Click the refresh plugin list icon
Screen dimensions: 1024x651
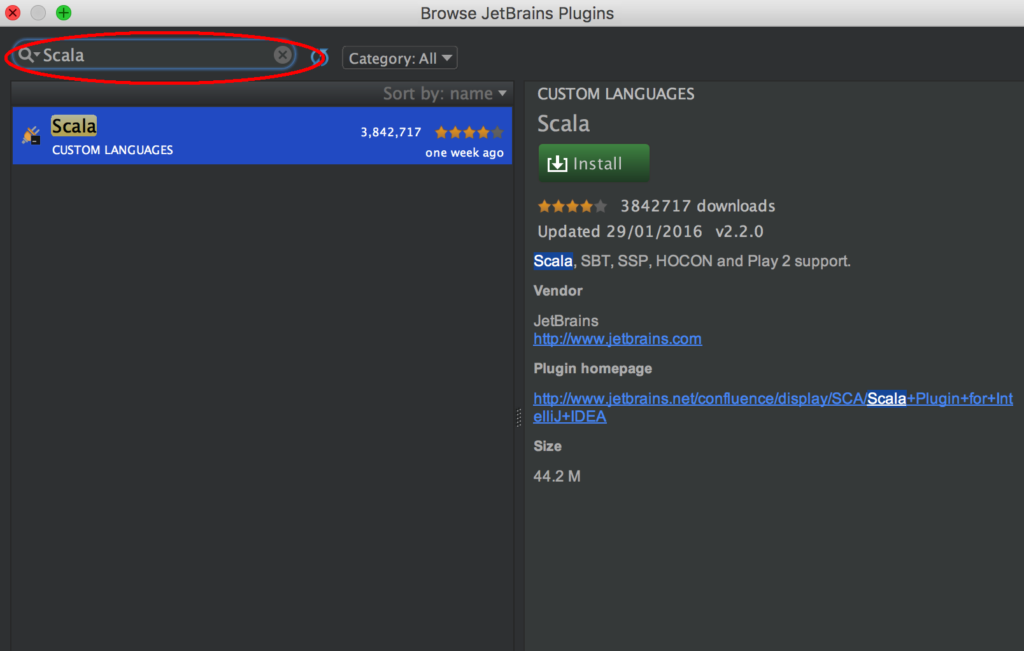pos(320,57)
